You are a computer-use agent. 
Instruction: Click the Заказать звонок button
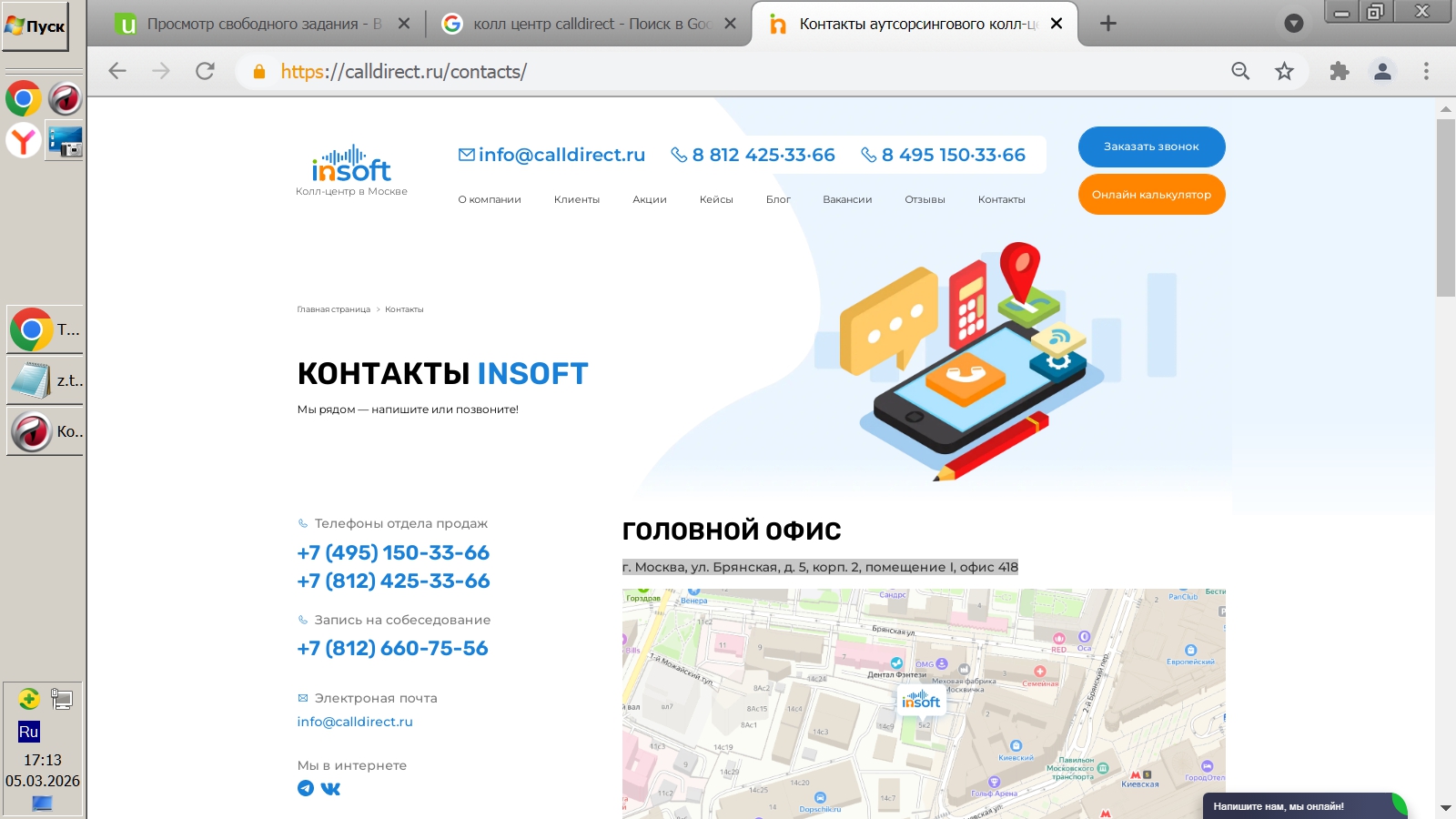click(x=1151, y=147)
